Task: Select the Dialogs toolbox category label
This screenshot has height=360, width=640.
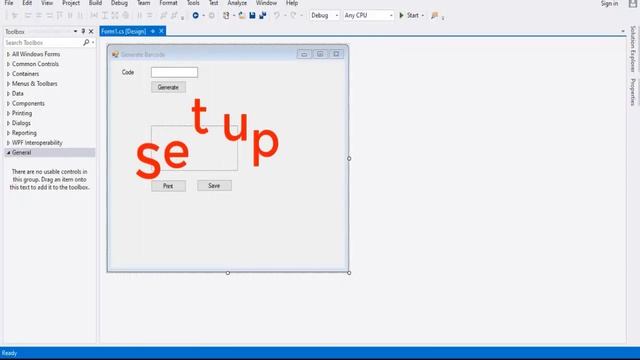Action: pyautogui.click(x=21, y=123)
